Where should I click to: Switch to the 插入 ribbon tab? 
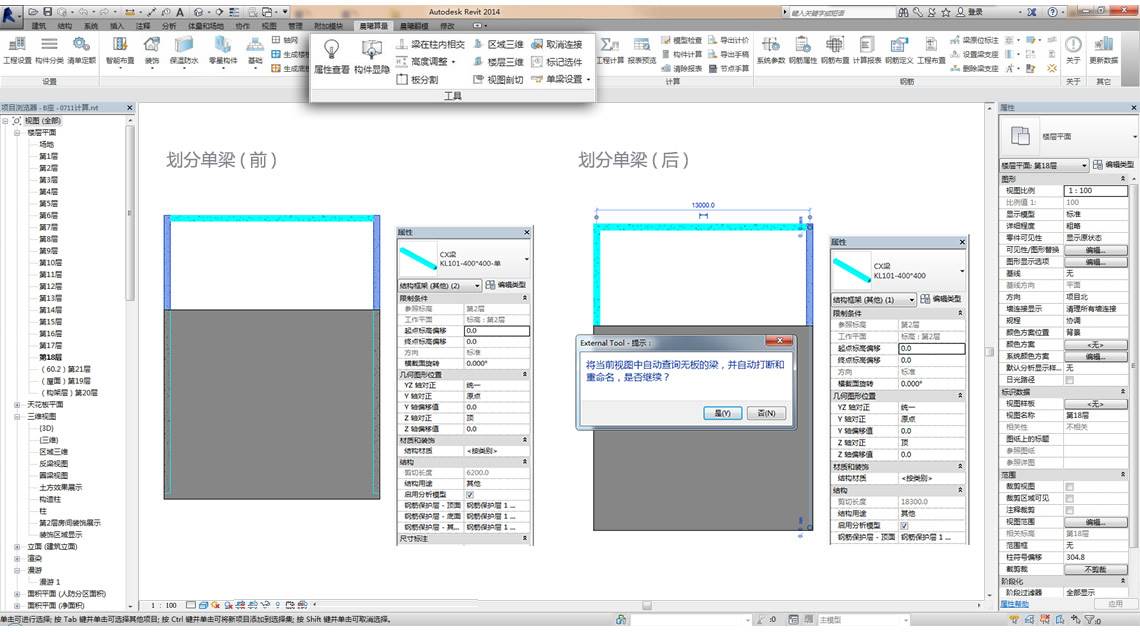116,25
